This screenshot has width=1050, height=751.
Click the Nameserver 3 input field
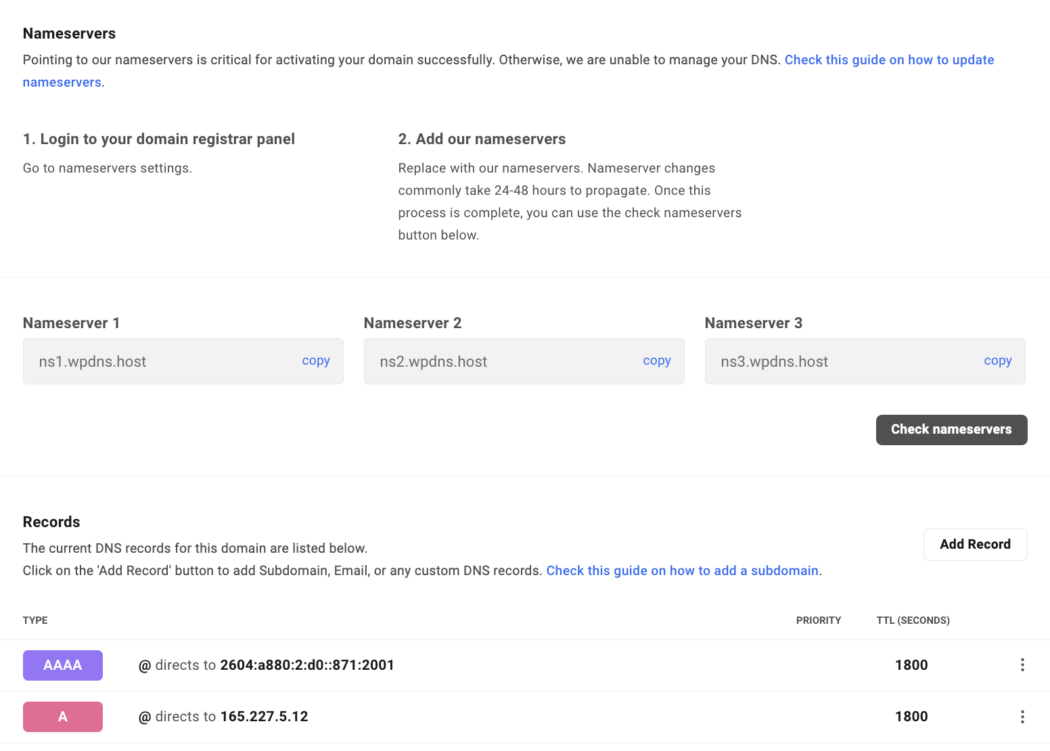(x=865, y=361)
